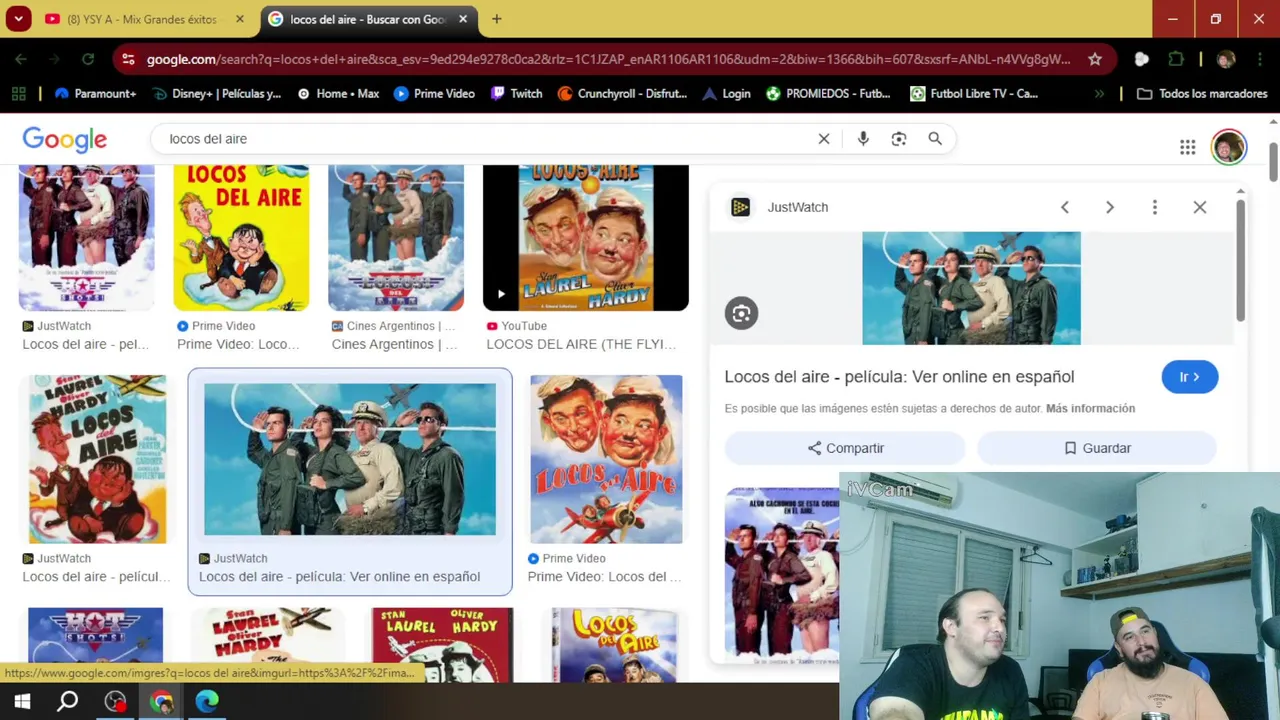This screenshot has height=720, width=1280.
Task: Open the related poster below Compartir
Action: point(782,575)
